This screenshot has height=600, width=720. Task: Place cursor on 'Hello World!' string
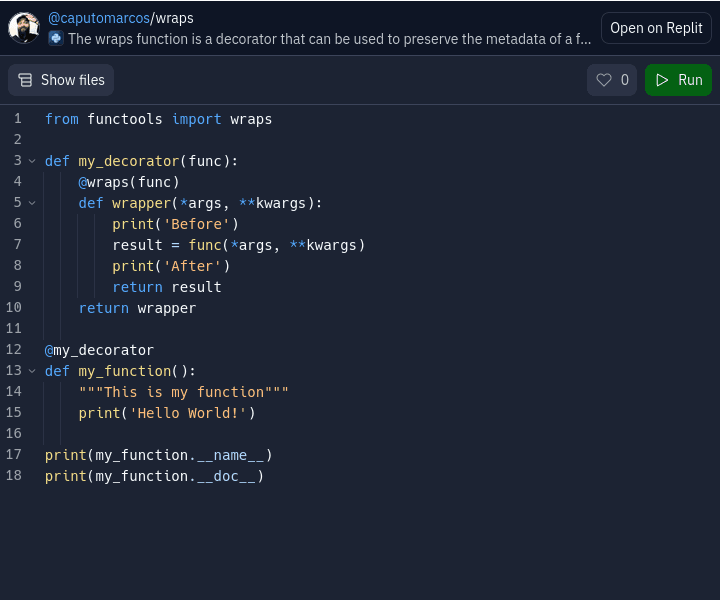pos(188,413)
